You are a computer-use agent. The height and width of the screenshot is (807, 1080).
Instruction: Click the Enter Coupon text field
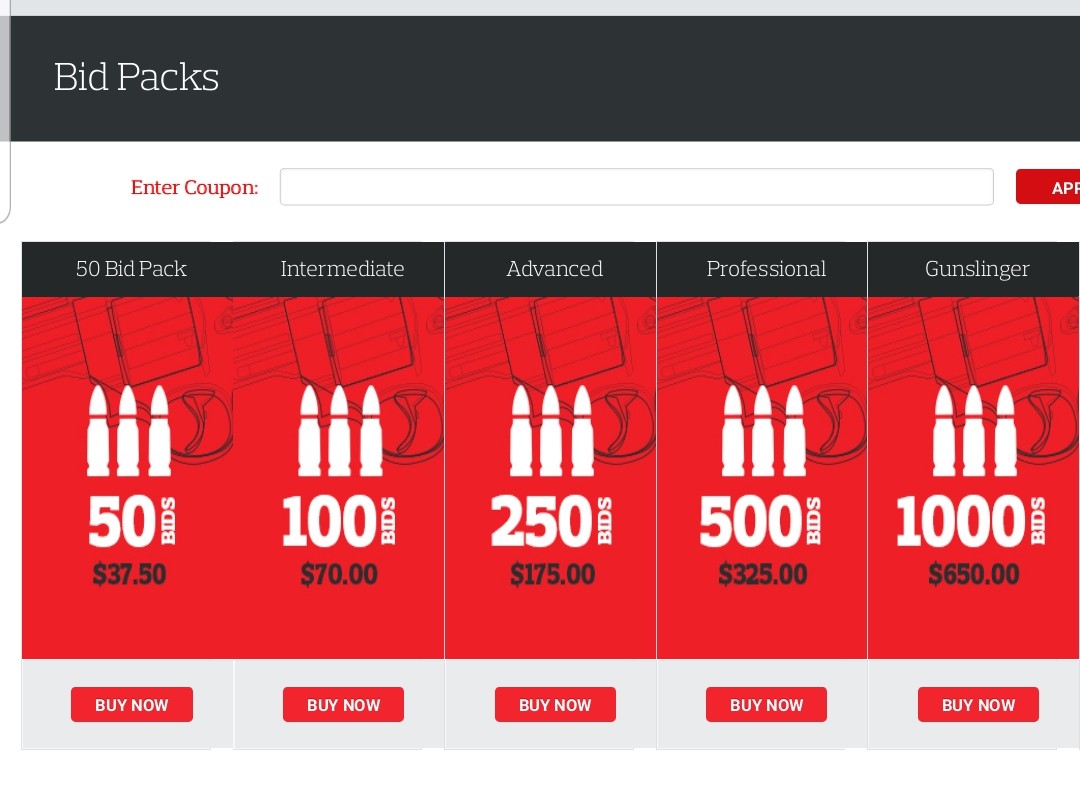[x=636, y=187]
